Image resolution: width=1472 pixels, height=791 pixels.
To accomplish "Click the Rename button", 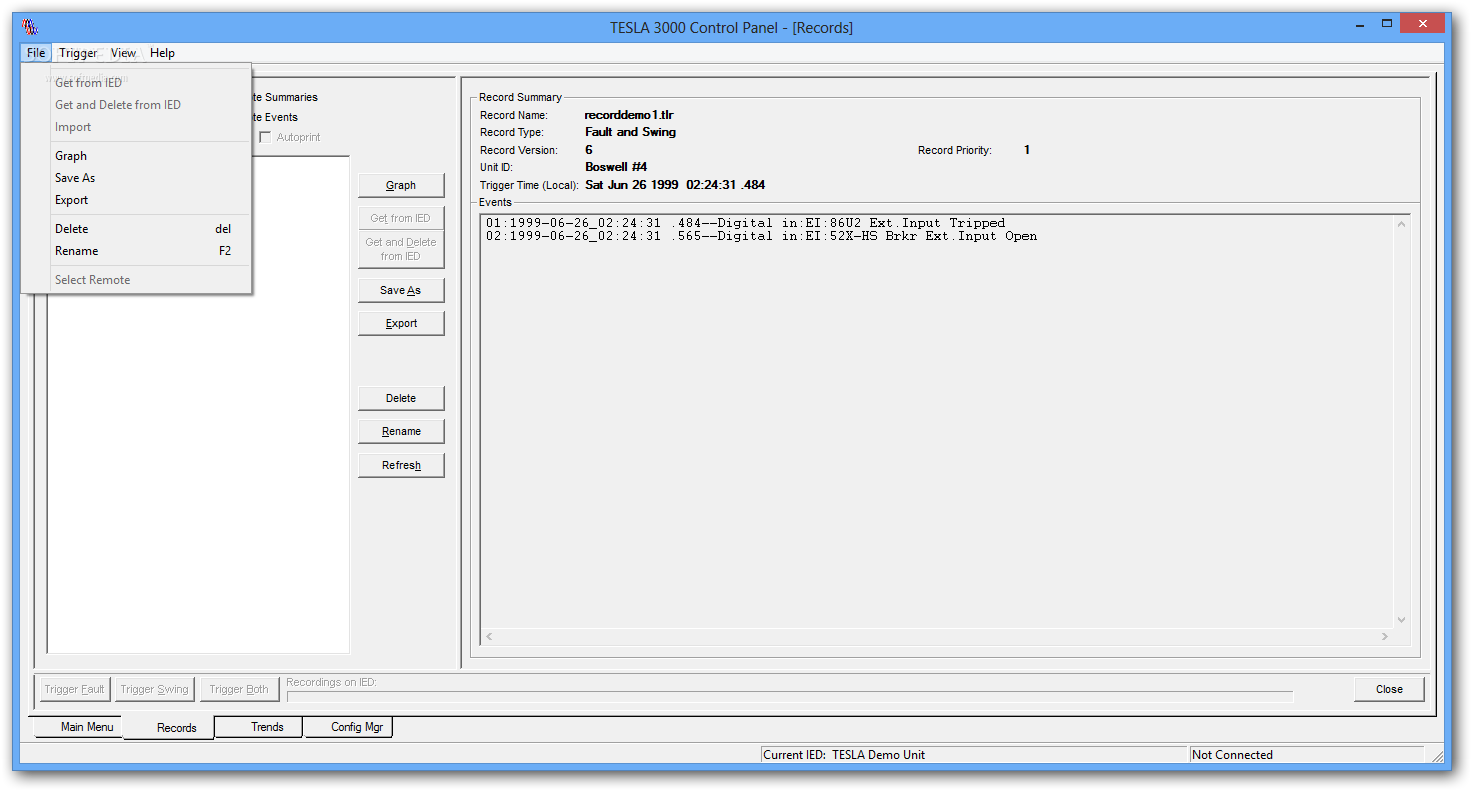I will [401, 431].
